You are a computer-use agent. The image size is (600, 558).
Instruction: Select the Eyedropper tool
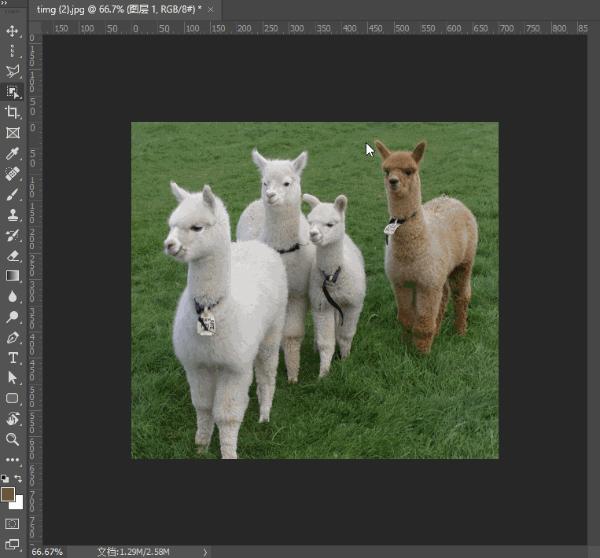pyautogui.click(x=12, y=153)
